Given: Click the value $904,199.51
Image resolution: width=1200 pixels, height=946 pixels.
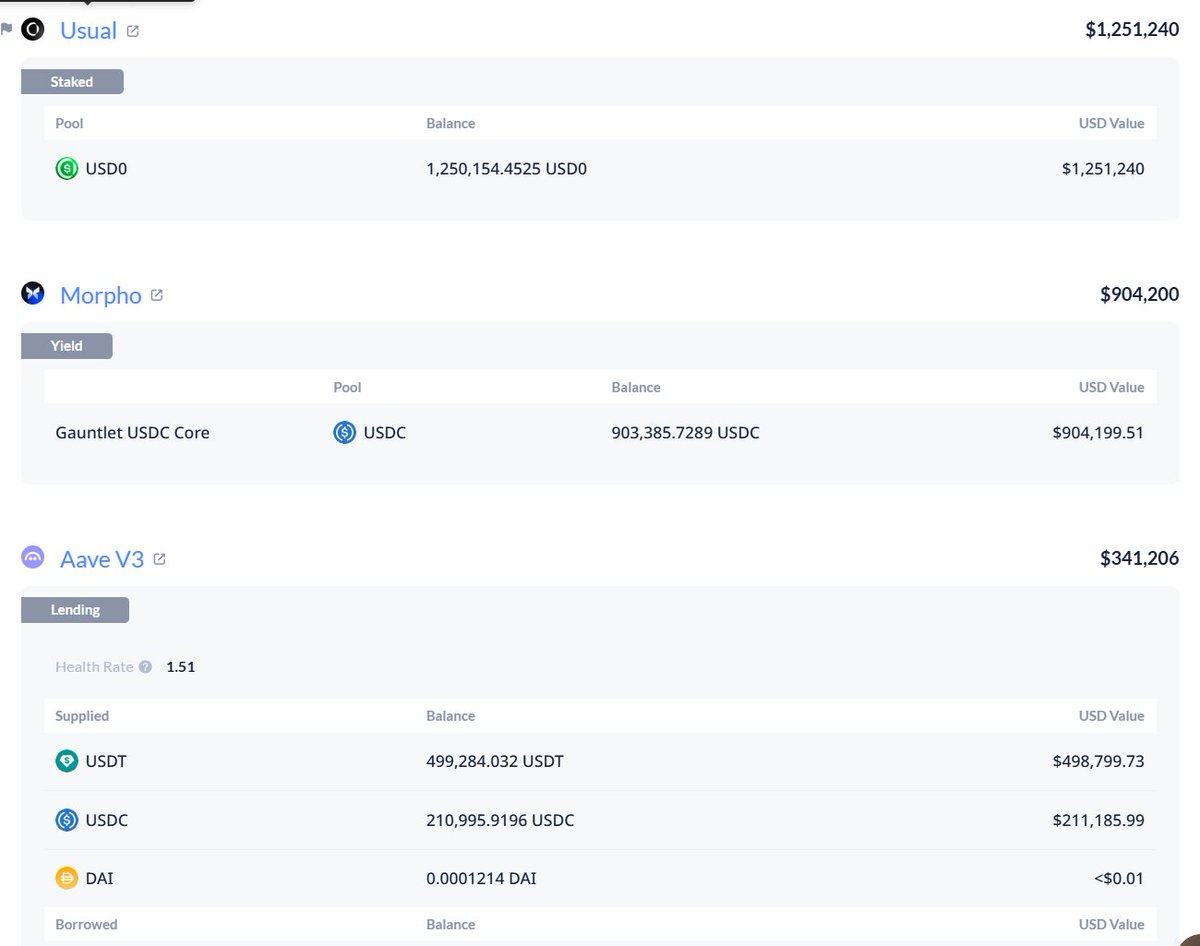Looking at the screenshot, I should [x=1098, y=433].
